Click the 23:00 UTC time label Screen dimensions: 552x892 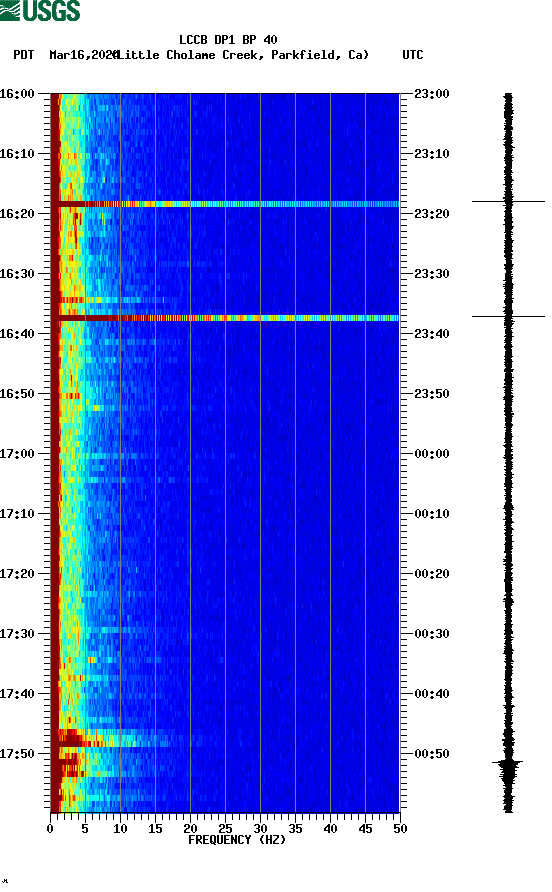coord(432,94)
